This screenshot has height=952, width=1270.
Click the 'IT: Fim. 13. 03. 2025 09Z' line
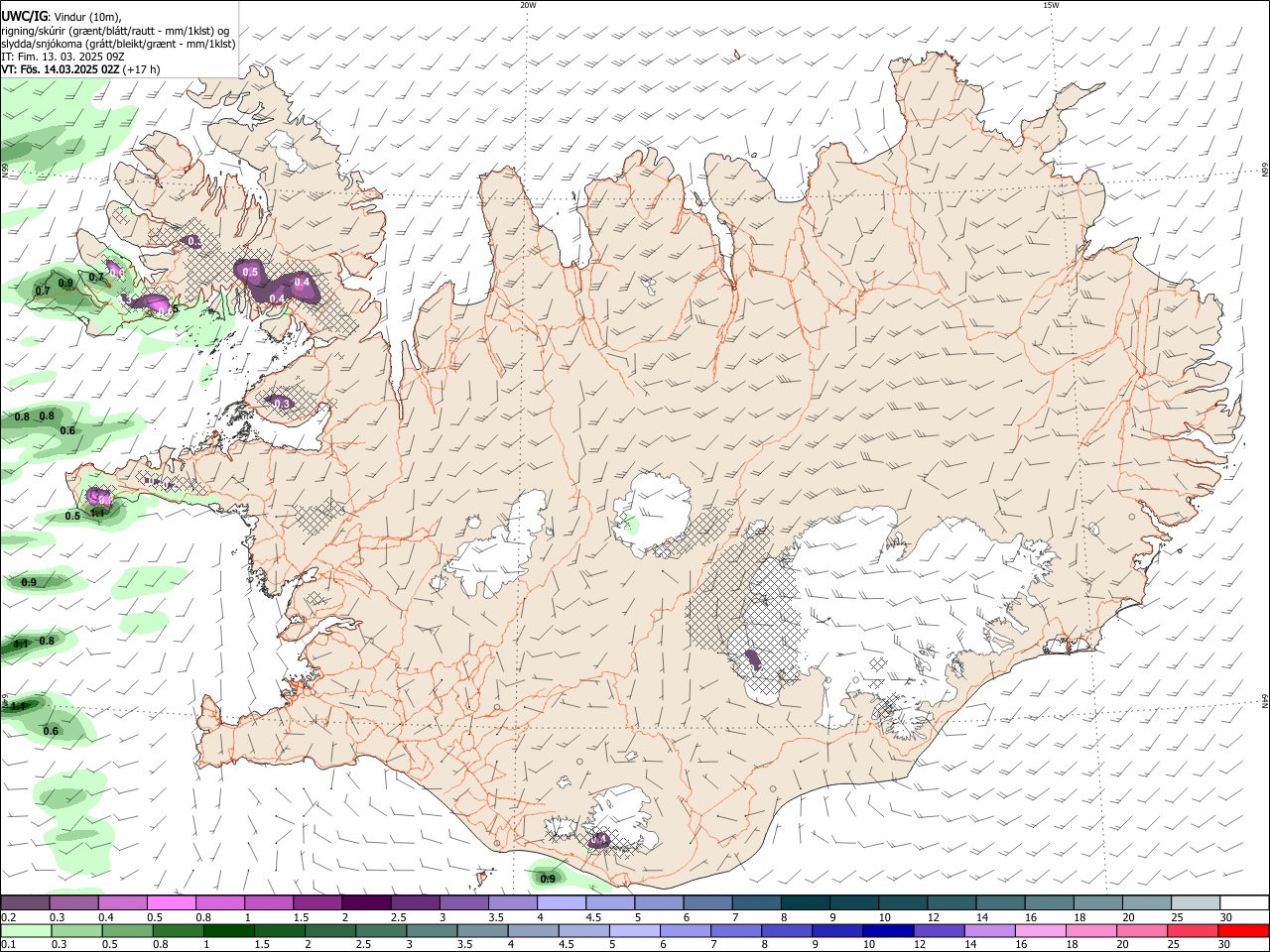tap(63, 57)
